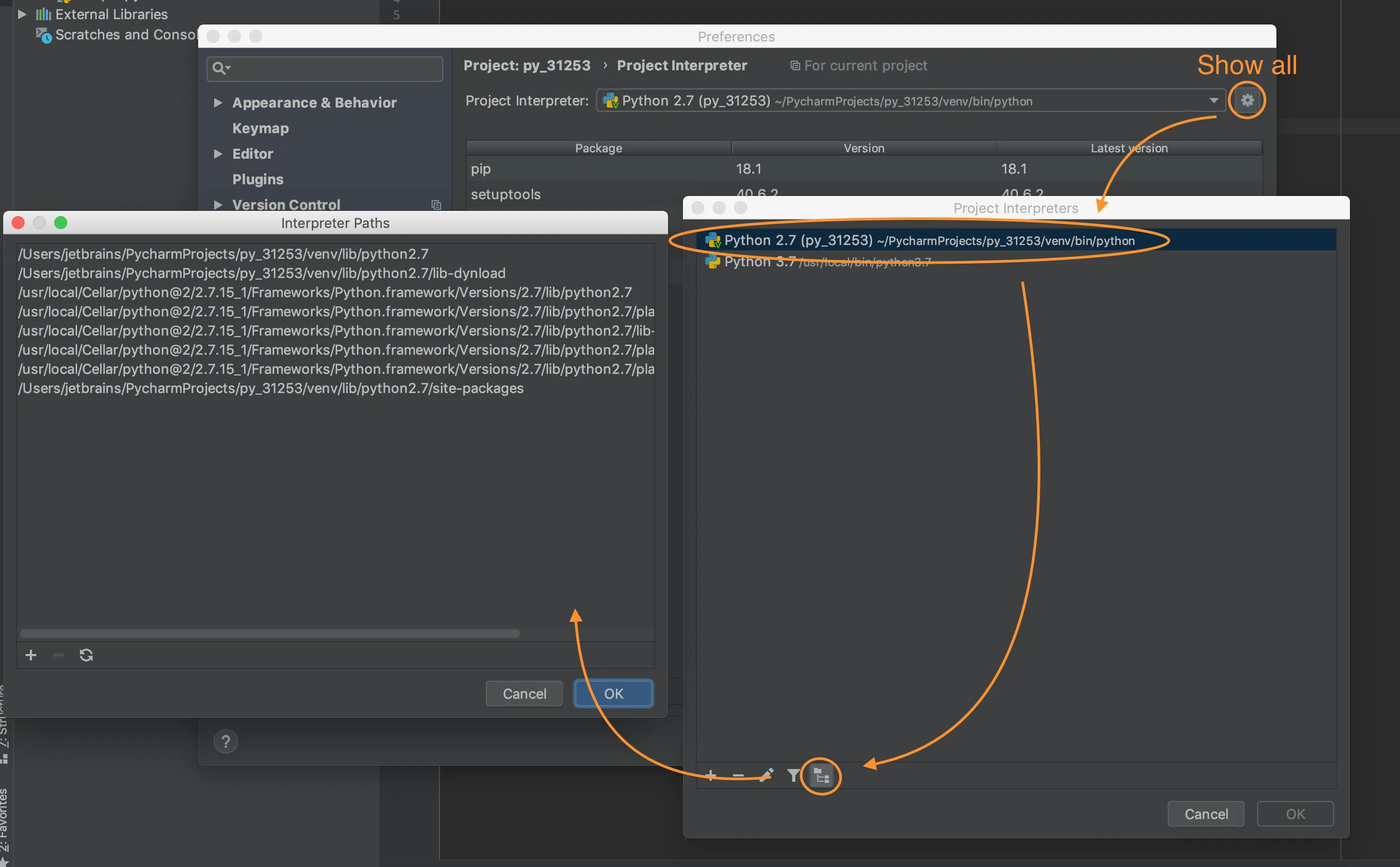Screen dimensions: 1400x867
Task: Click the reload paths refresh icon
Action: click(86, 655)
